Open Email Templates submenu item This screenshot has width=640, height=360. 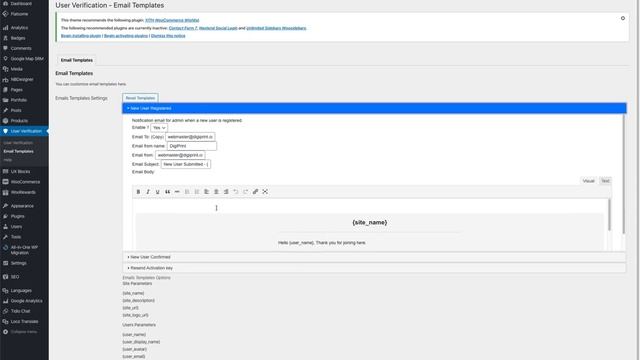(19, 151)
